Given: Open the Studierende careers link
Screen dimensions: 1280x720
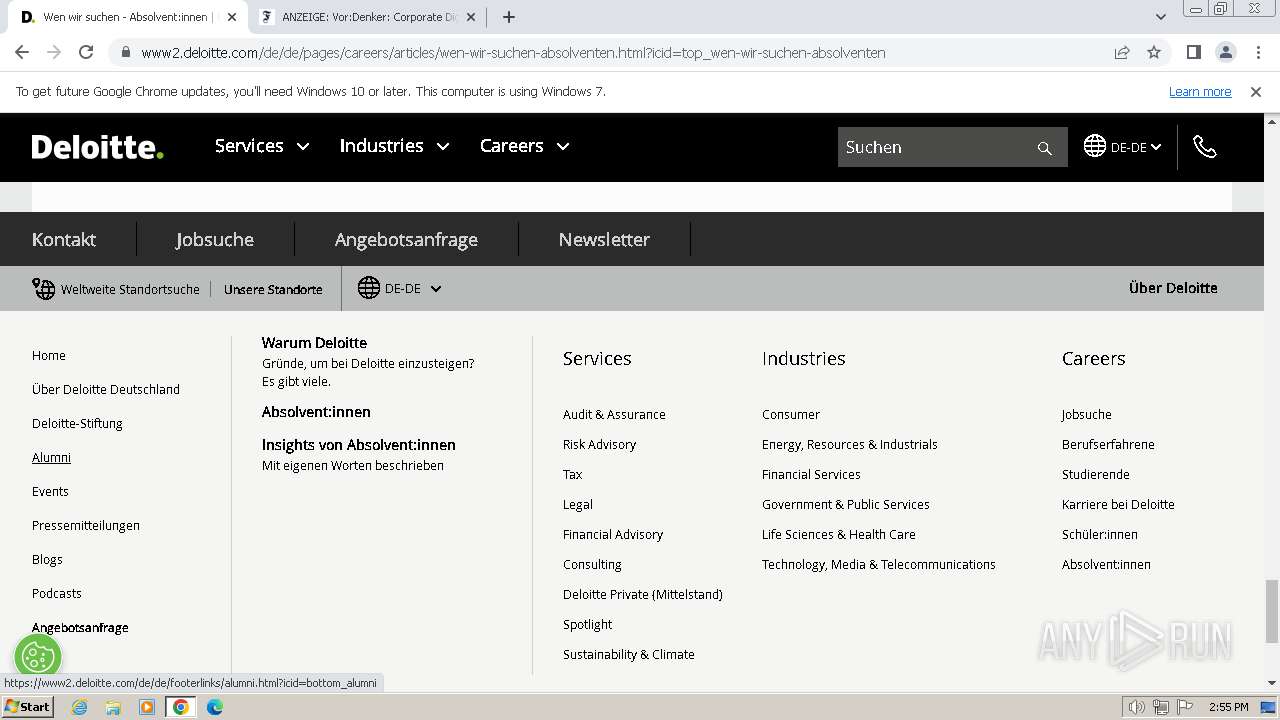Looking at the screenshot, I should point(1096,474).
